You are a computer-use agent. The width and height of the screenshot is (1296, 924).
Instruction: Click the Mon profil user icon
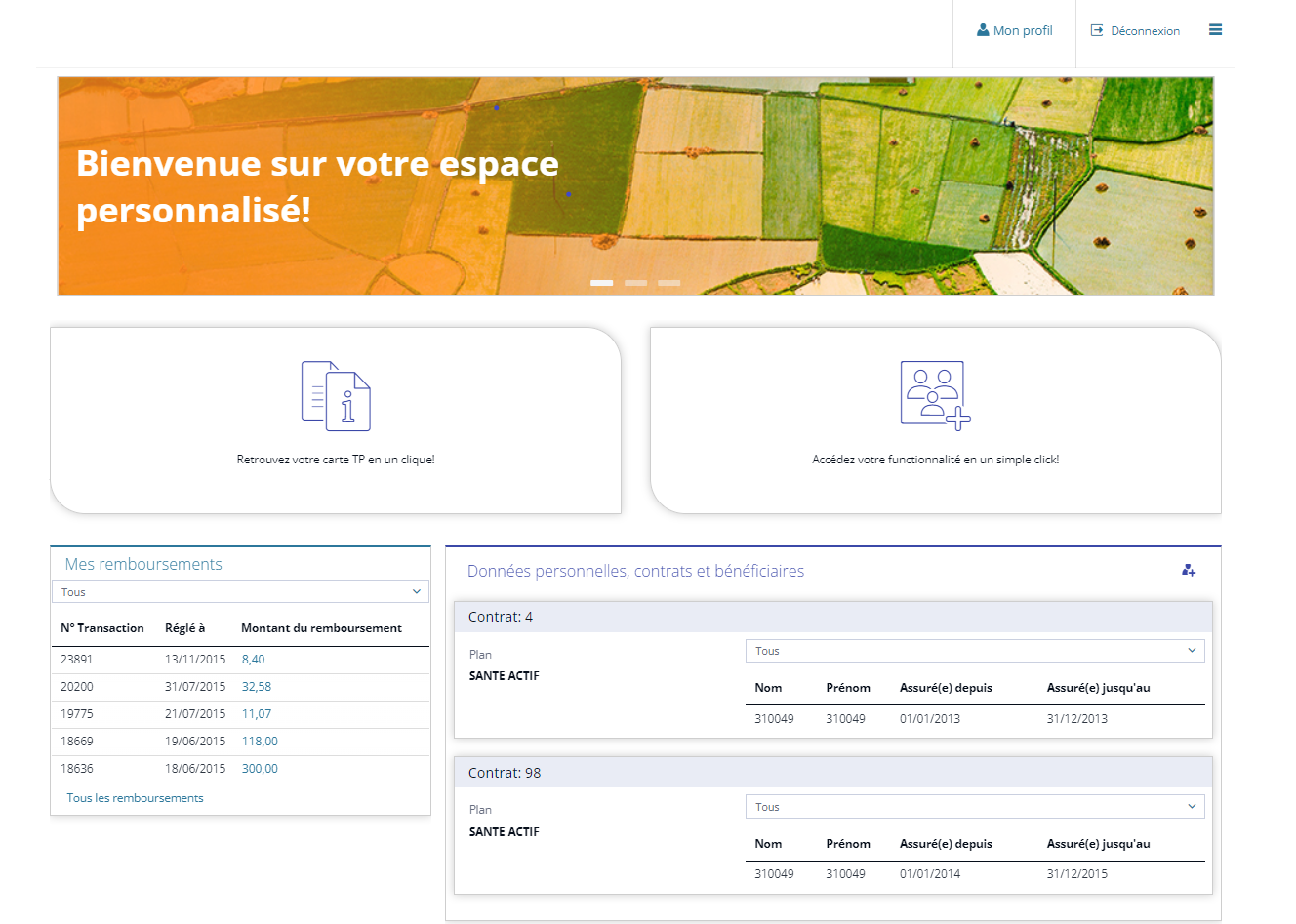coord(983,30)
